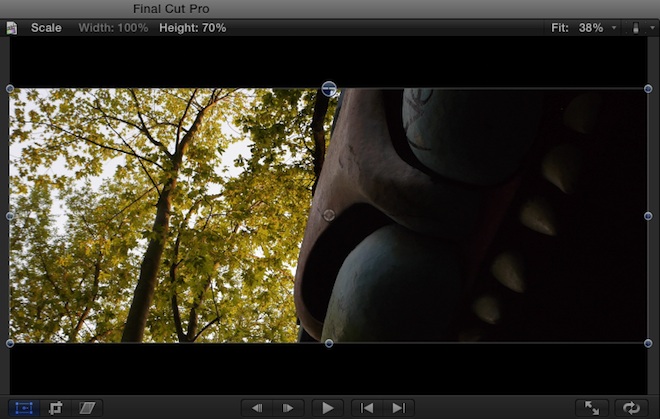Click the bottom-center scale handle
The width and height of the screenshot is (660, 419).
tap(329, 343)
